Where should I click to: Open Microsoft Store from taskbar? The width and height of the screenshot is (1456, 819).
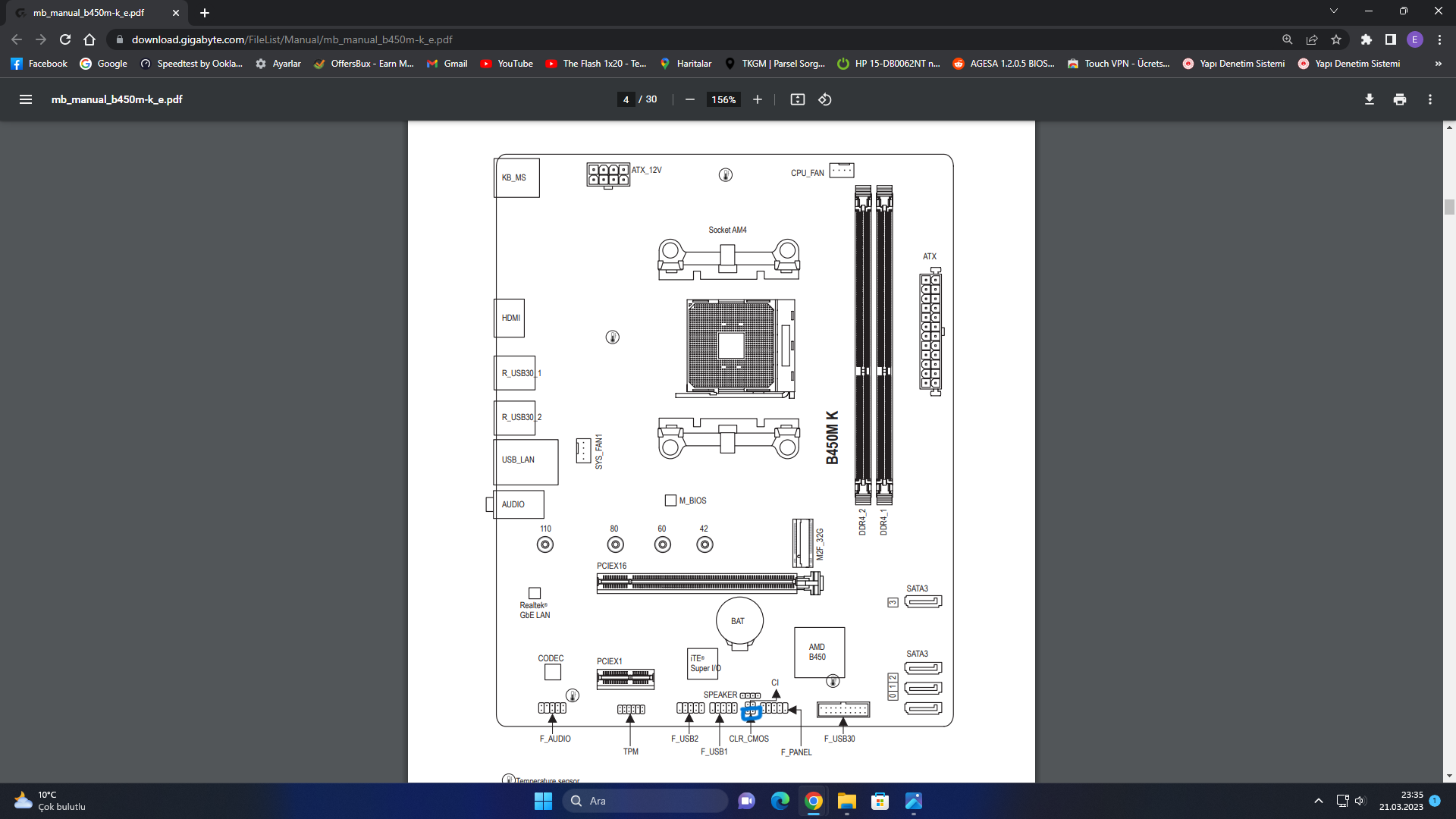click(880, 801)
